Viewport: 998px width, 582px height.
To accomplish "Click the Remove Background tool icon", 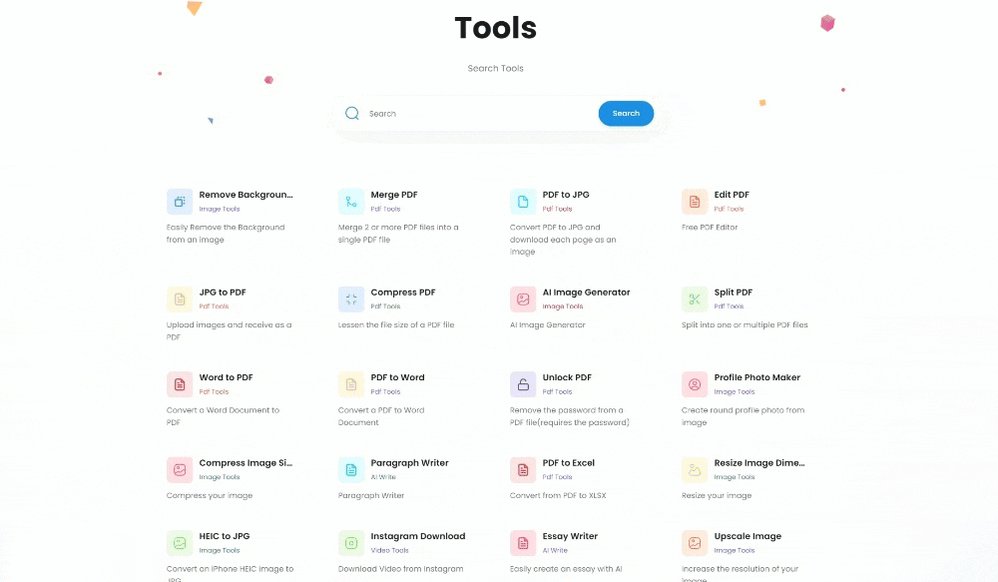I will click(x=179, y=201).
